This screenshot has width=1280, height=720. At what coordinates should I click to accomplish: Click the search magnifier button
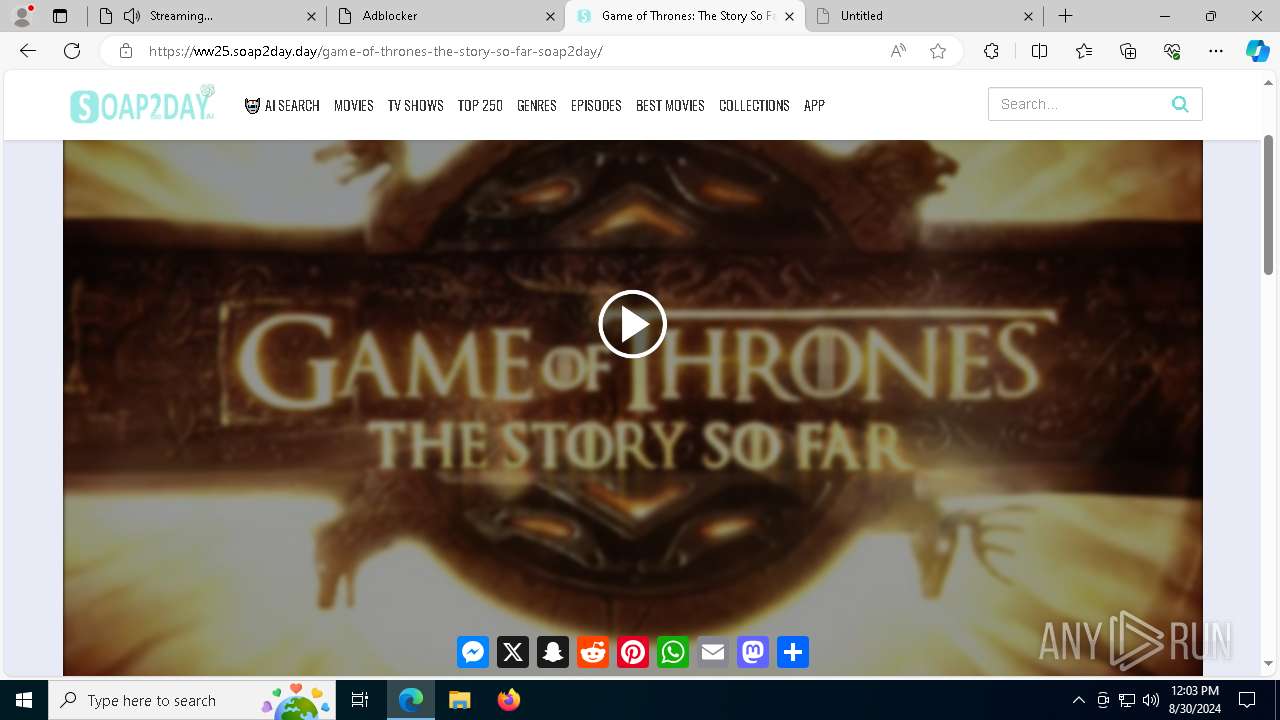[1180, 104]
